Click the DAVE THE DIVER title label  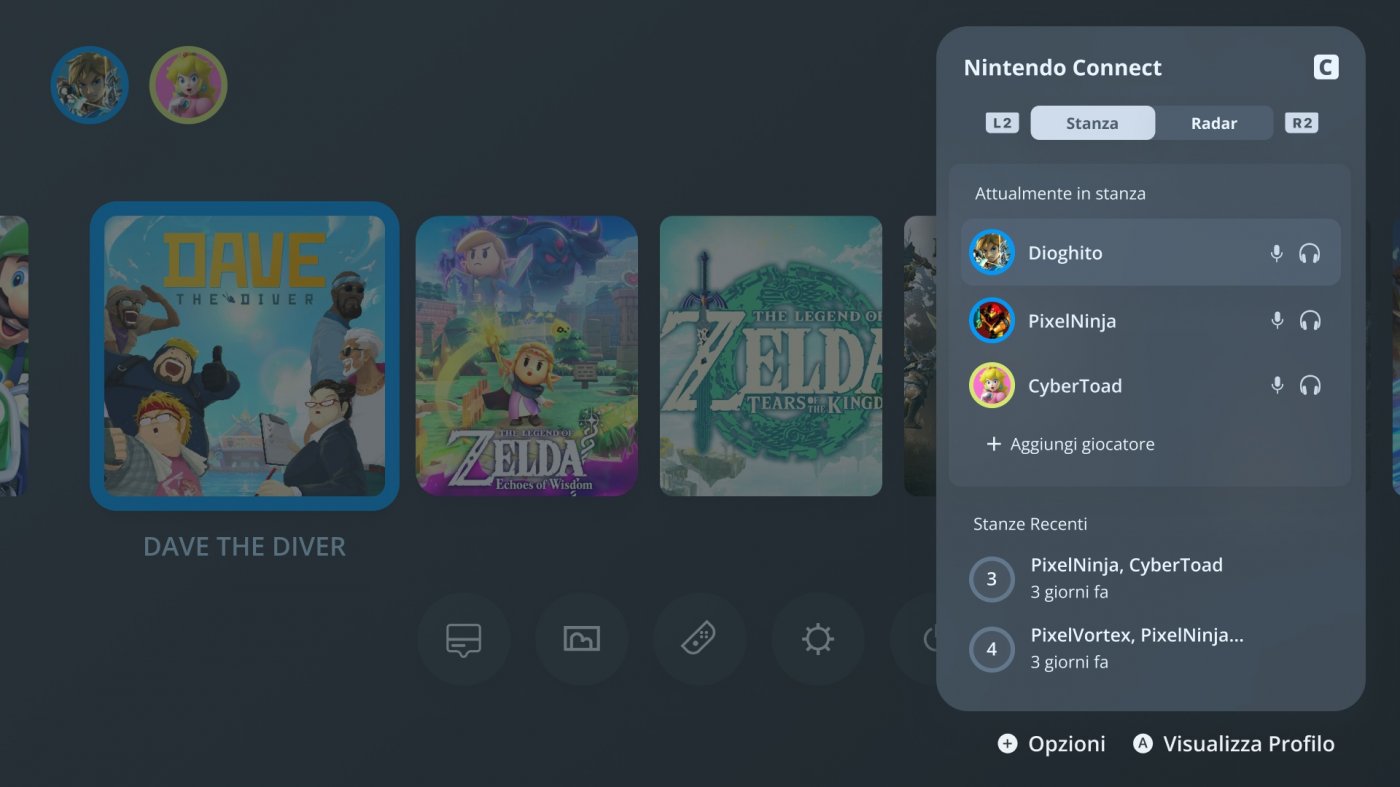[245, 547]
